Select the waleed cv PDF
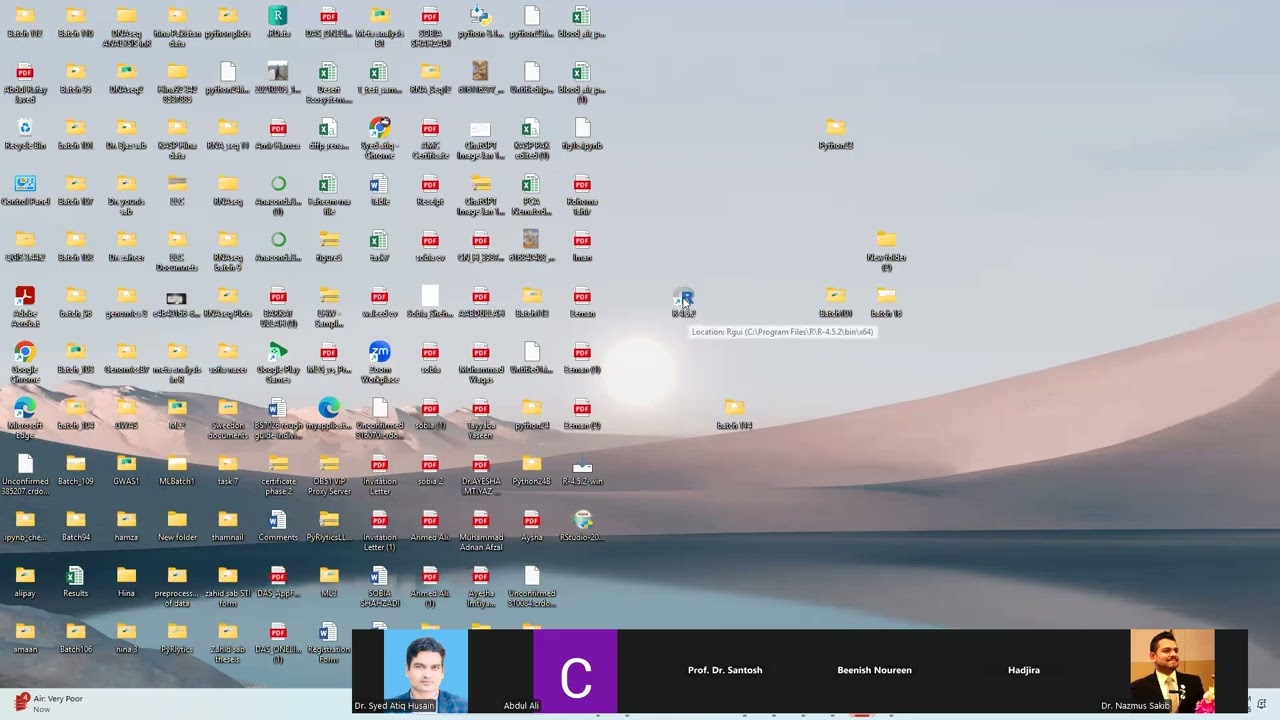1280x720 pixels. 379,302
